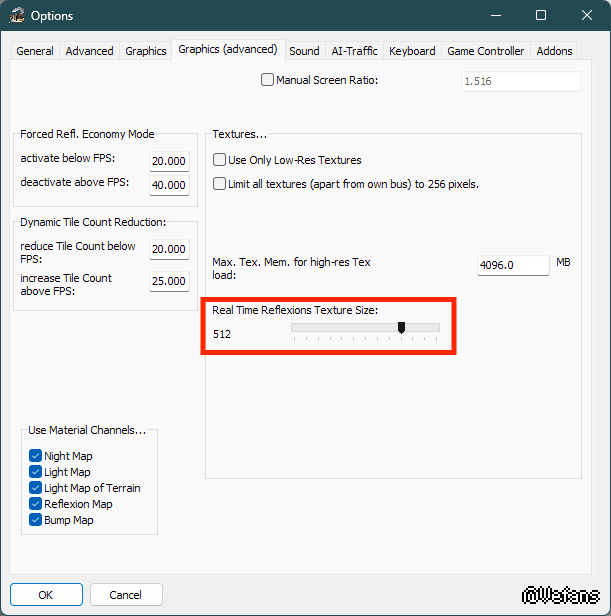The image size is (611, 616).
Task: Toggle Light Map of Terrain checkbox
Action: tap(35, 488)
